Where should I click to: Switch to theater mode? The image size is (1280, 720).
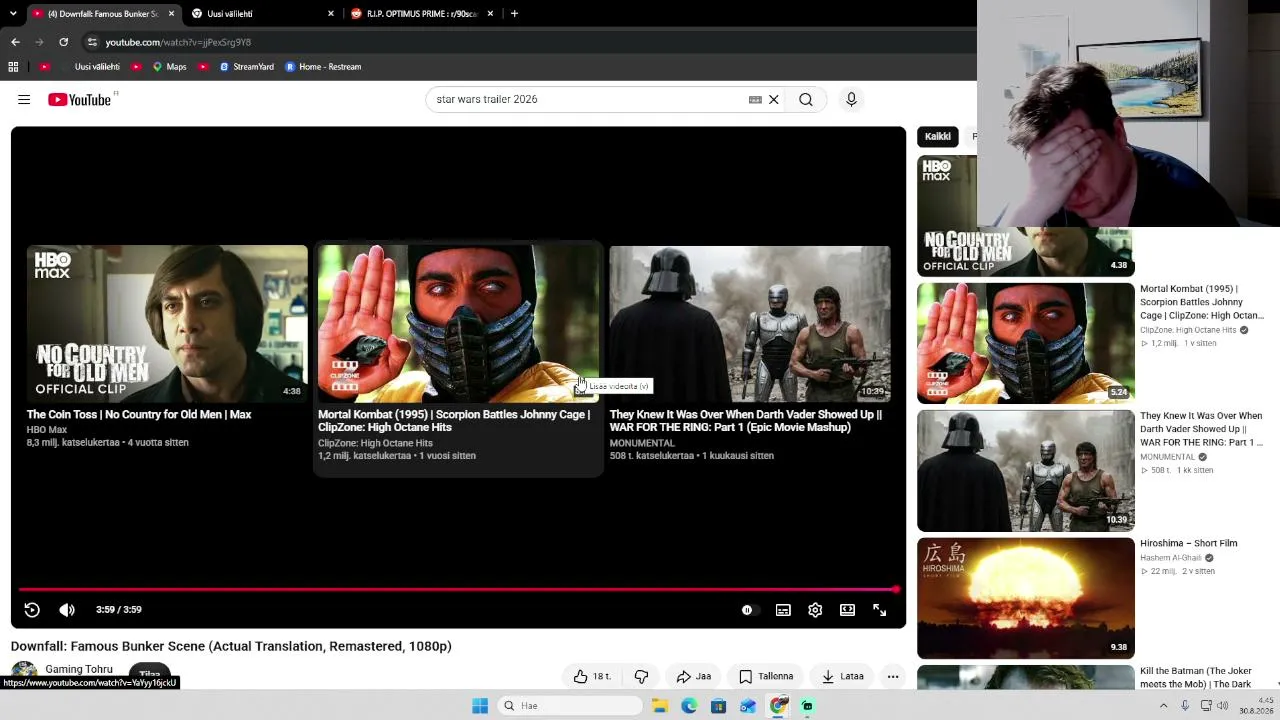tap(847, 610)
